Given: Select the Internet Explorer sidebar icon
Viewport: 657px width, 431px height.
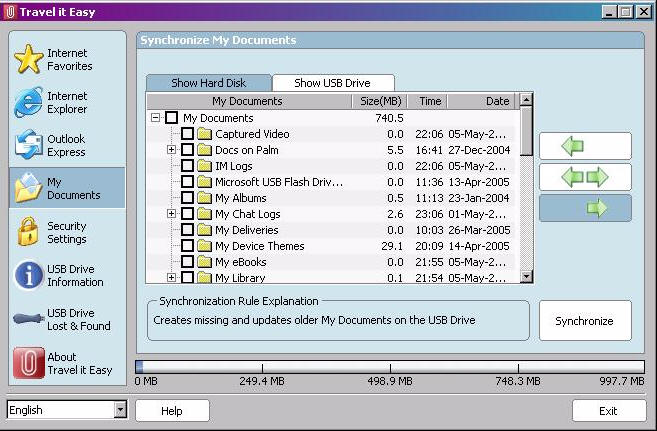Looking at the screenshot, I should tap(28, 102).
